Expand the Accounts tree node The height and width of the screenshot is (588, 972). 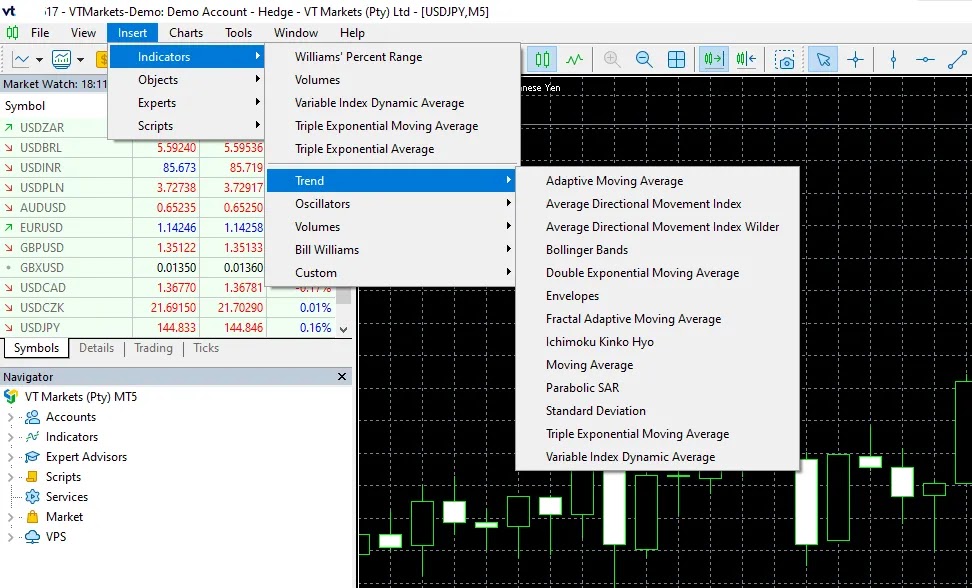[x=10, y=417]
